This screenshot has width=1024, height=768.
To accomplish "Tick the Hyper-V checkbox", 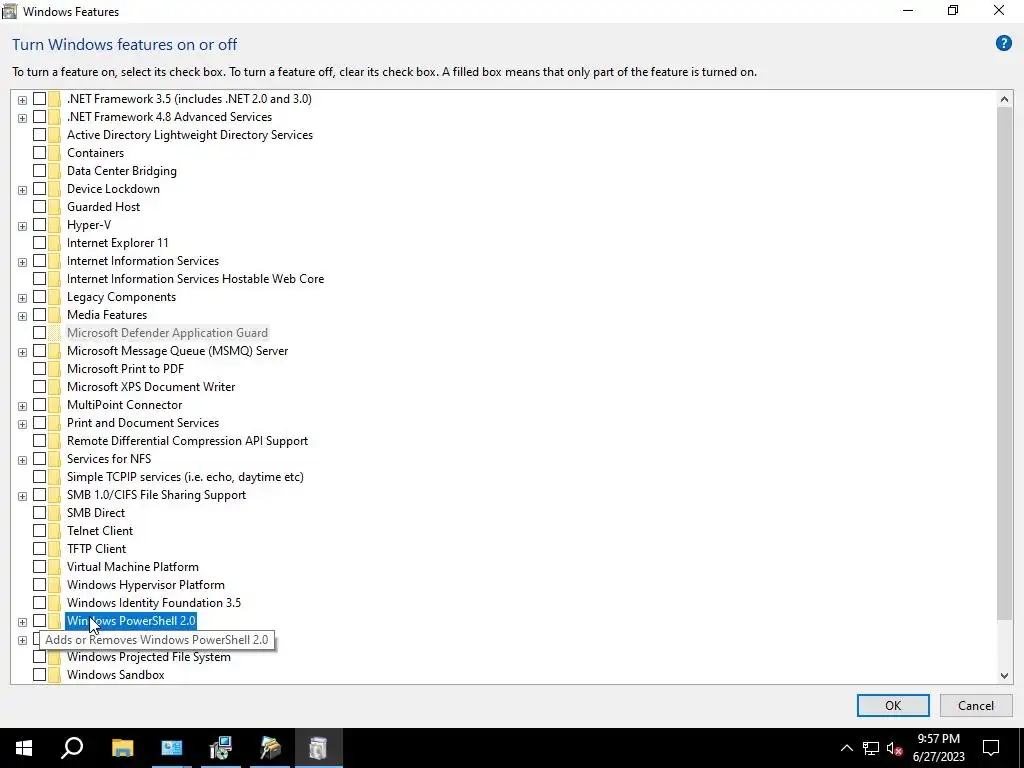I will pyautogui.click(x=39, y=225).
